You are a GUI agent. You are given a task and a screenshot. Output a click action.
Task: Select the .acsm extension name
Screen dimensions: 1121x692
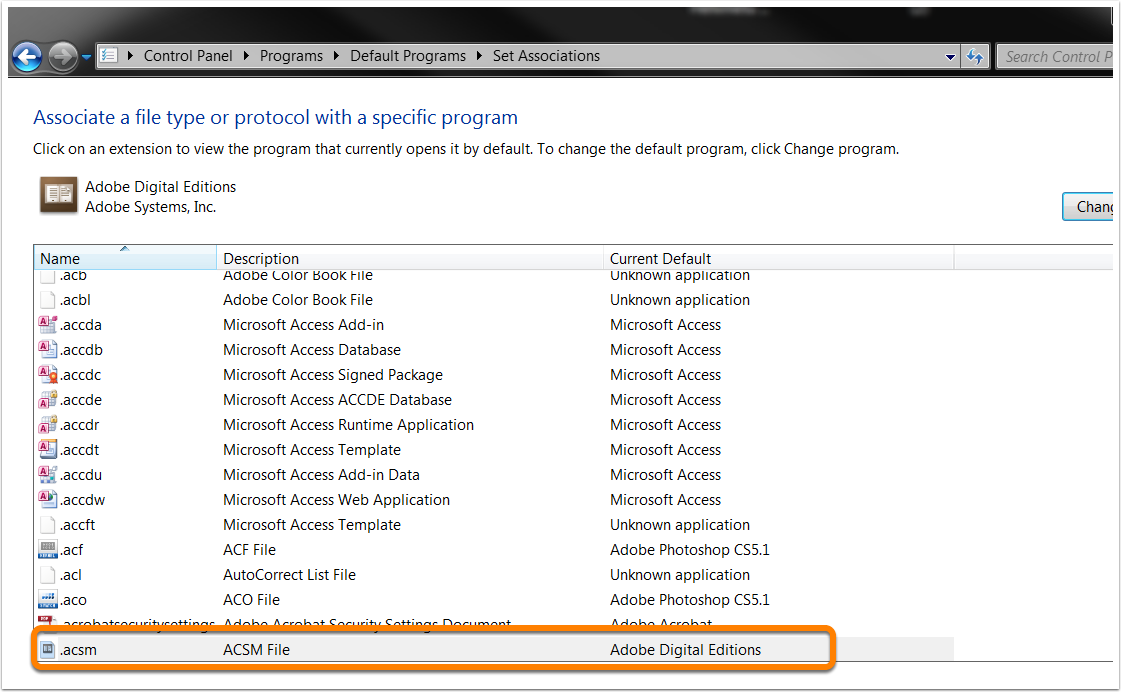point(78,650)
